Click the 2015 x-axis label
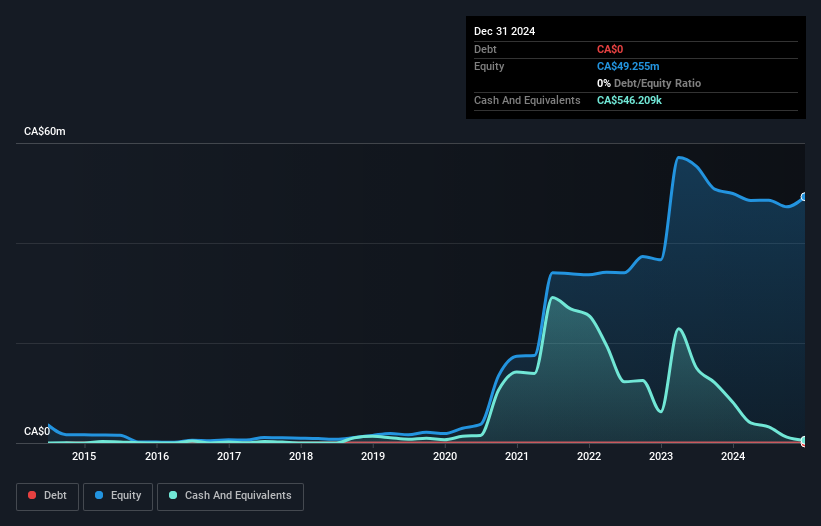821x526 pixels. [84, 456]
